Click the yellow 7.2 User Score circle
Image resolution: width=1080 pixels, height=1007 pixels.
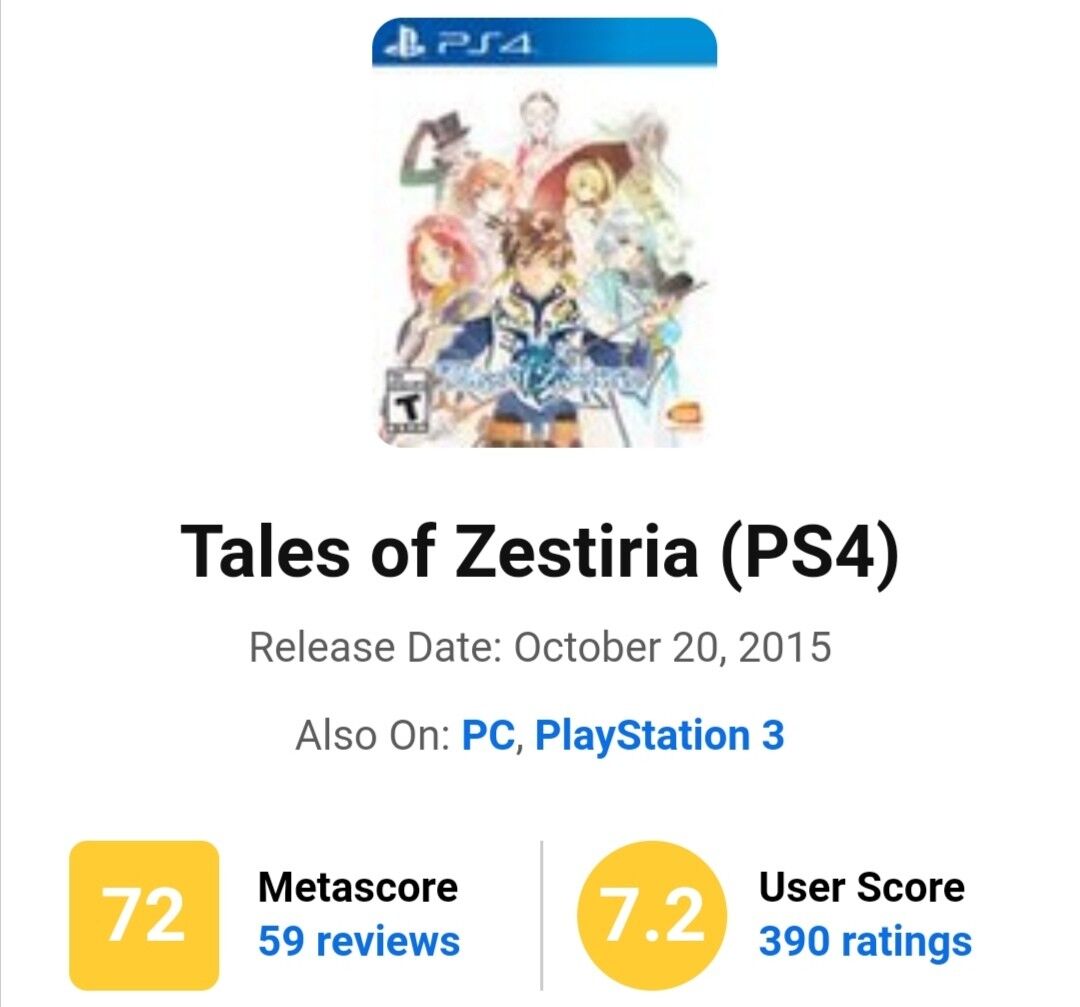coord(652,916)
